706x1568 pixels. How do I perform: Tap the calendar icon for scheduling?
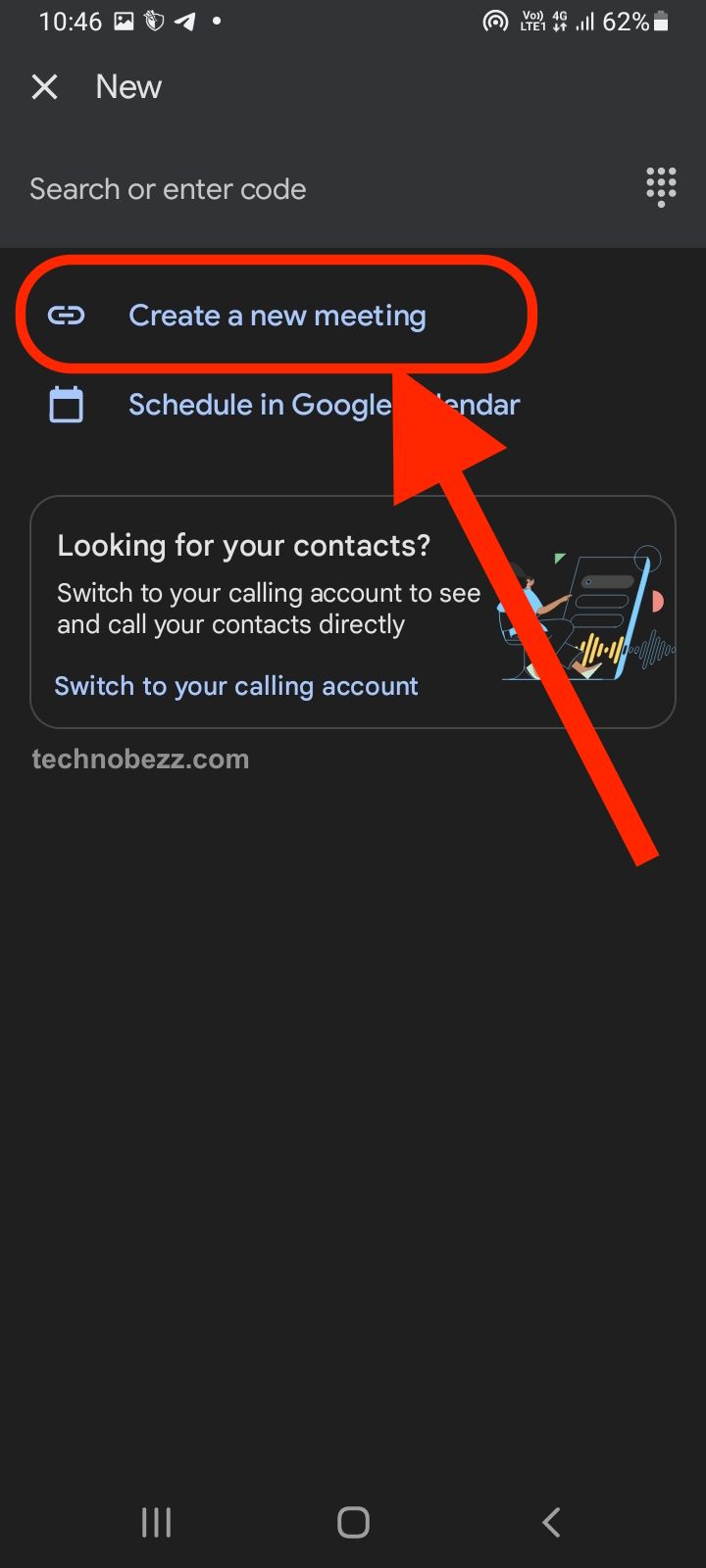[x=66, y=405]
